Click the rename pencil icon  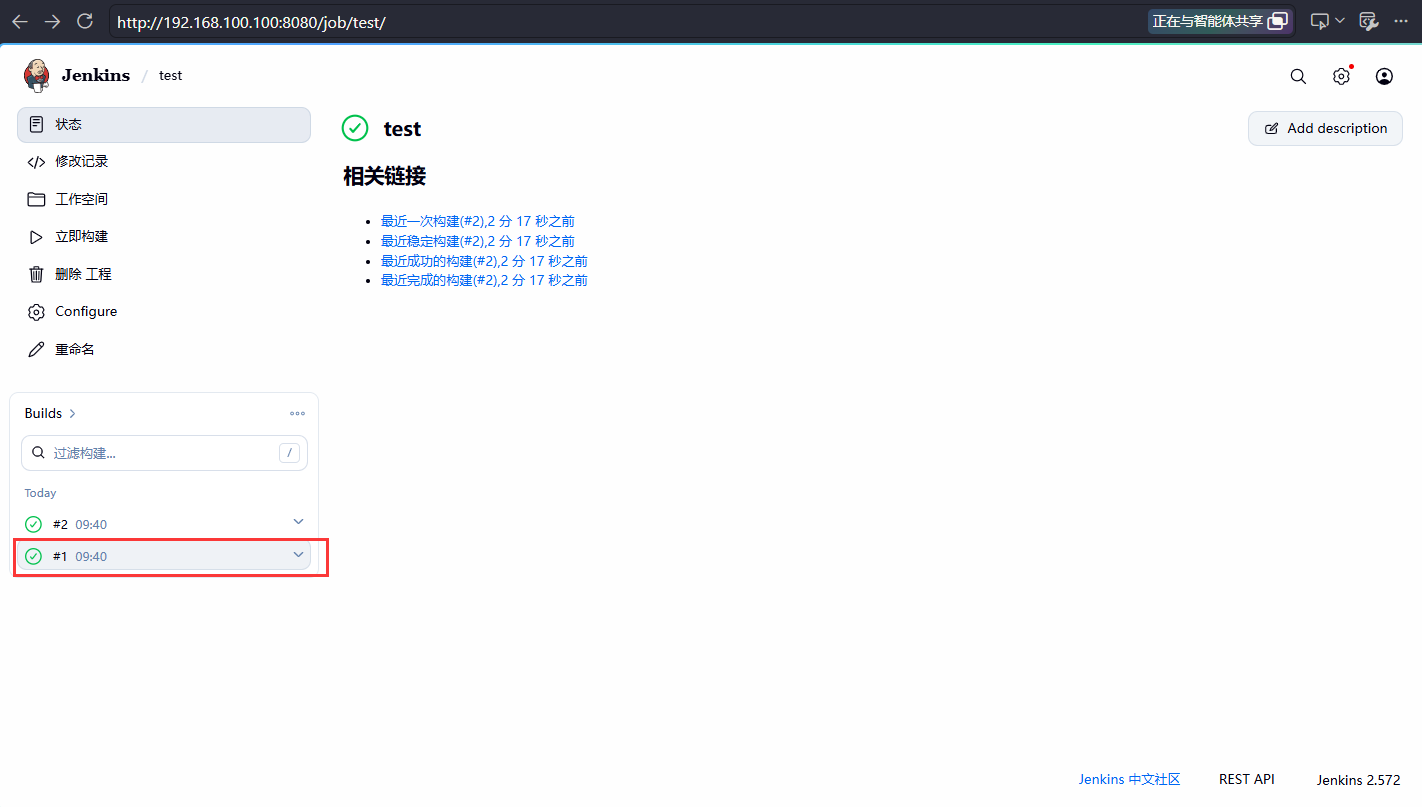pyautogui.click(x=36, y=349)
